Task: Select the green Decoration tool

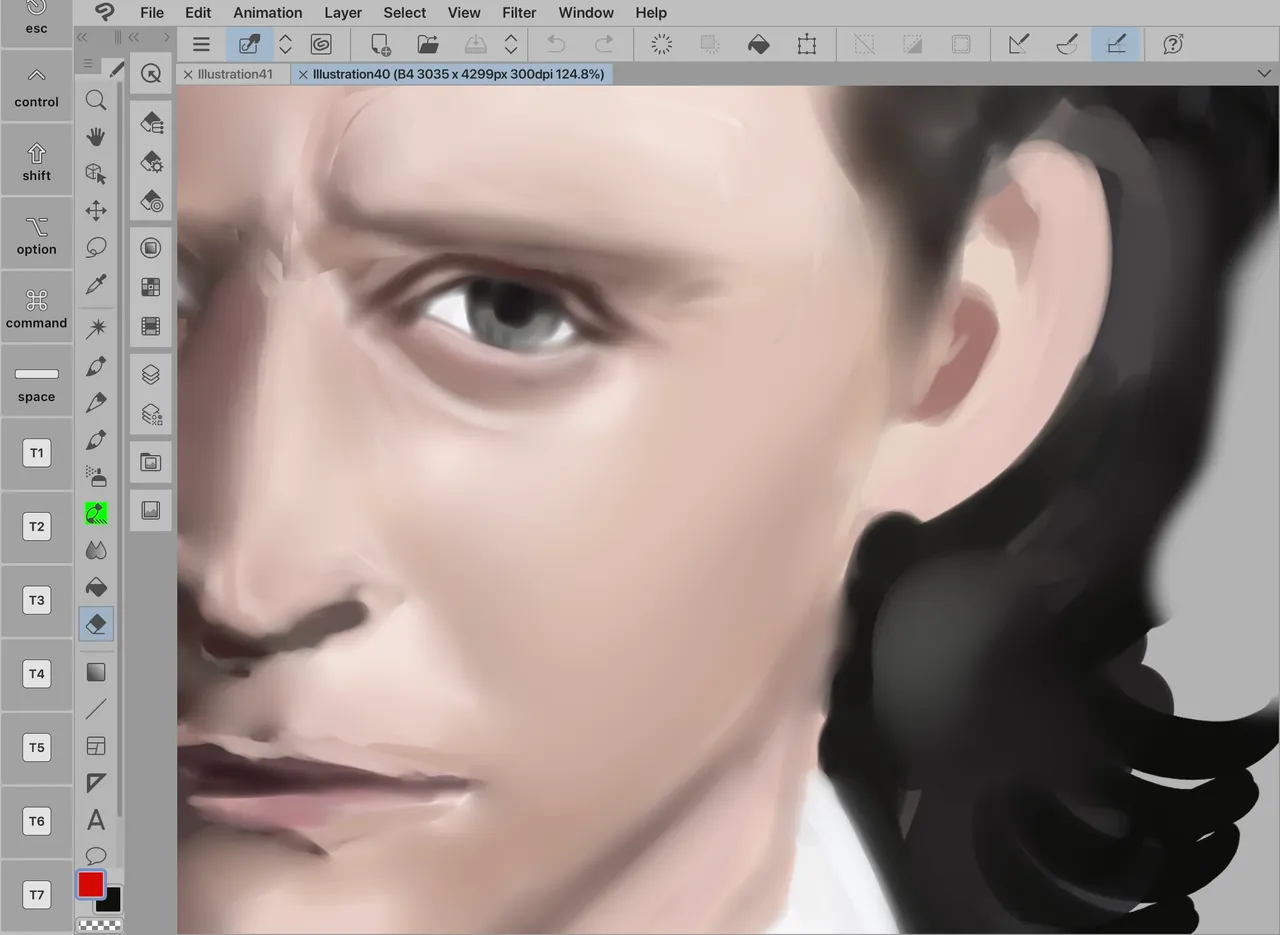Action: [96, 513]
